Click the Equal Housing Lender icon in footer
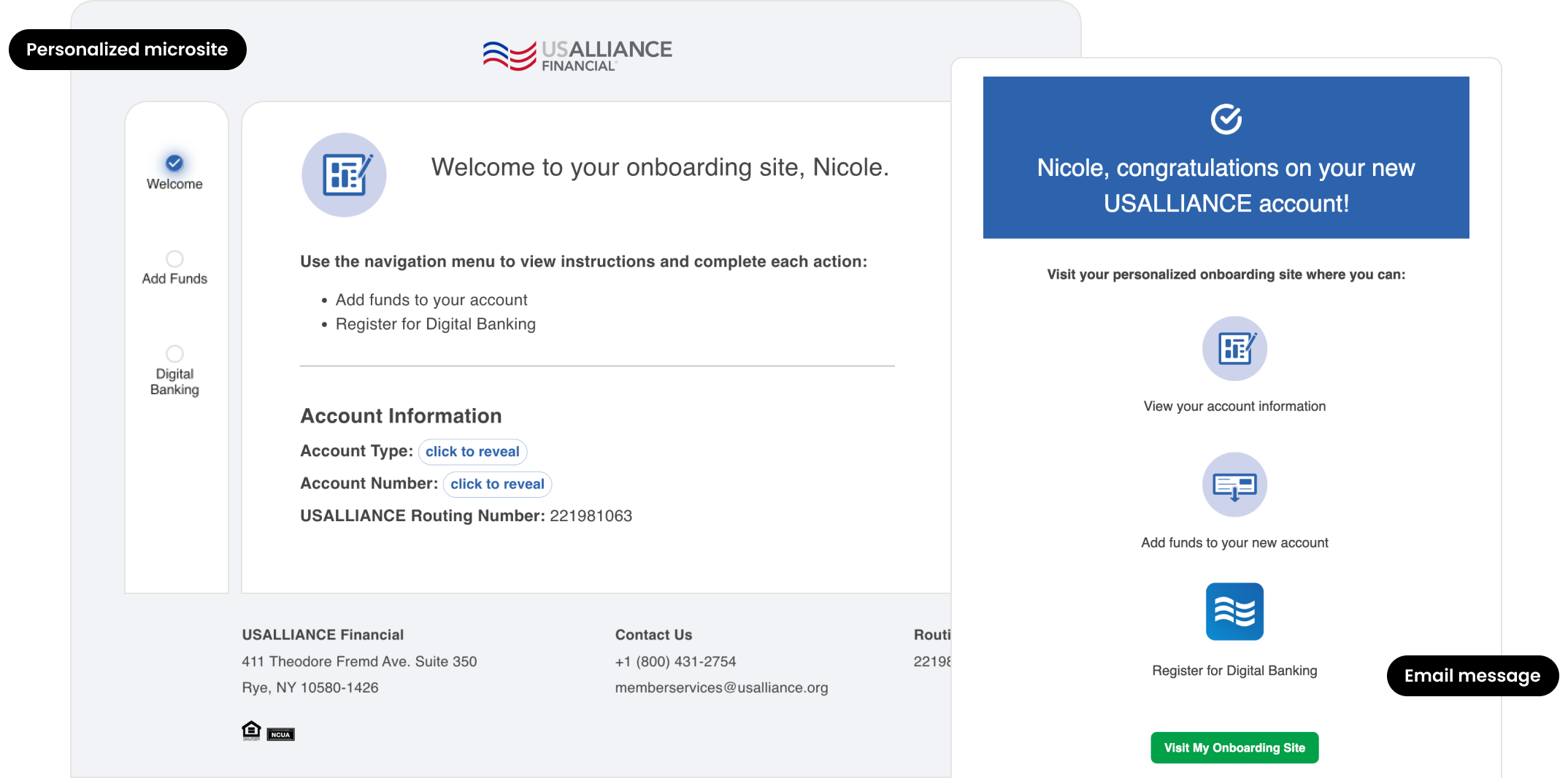Viewport: 1568px width, 778px height. click(x=251, y=731)
